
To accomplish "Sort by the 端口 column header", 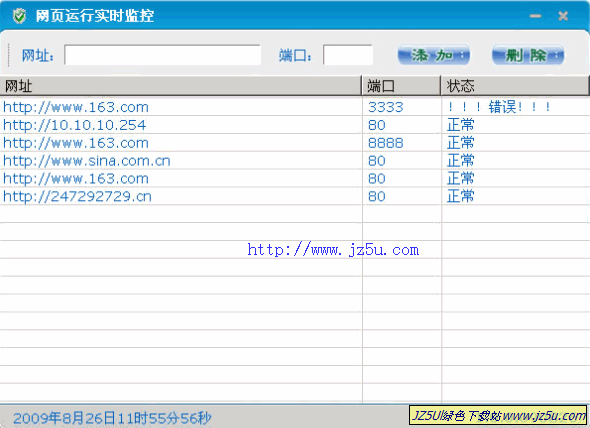I will 401,86.
